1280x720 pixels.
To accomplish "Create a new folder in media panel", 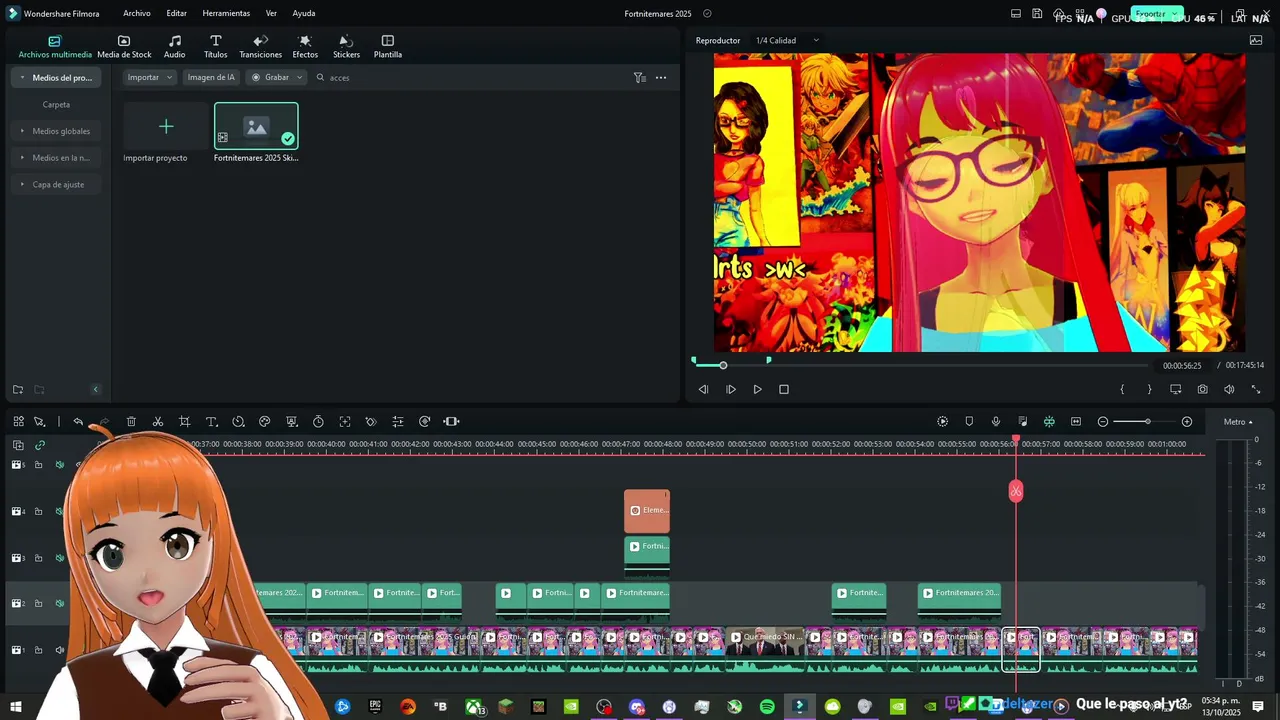I will click(18, 389).
